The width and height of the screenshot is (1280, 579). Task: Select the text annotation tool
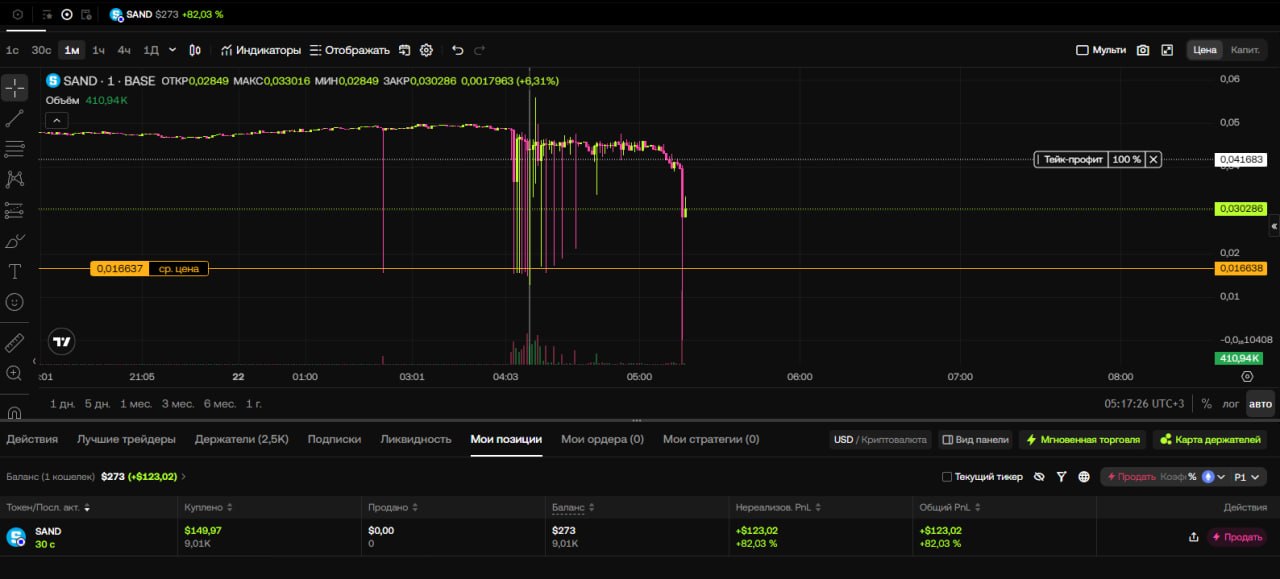pyautogui.click(x=14, y=271)
